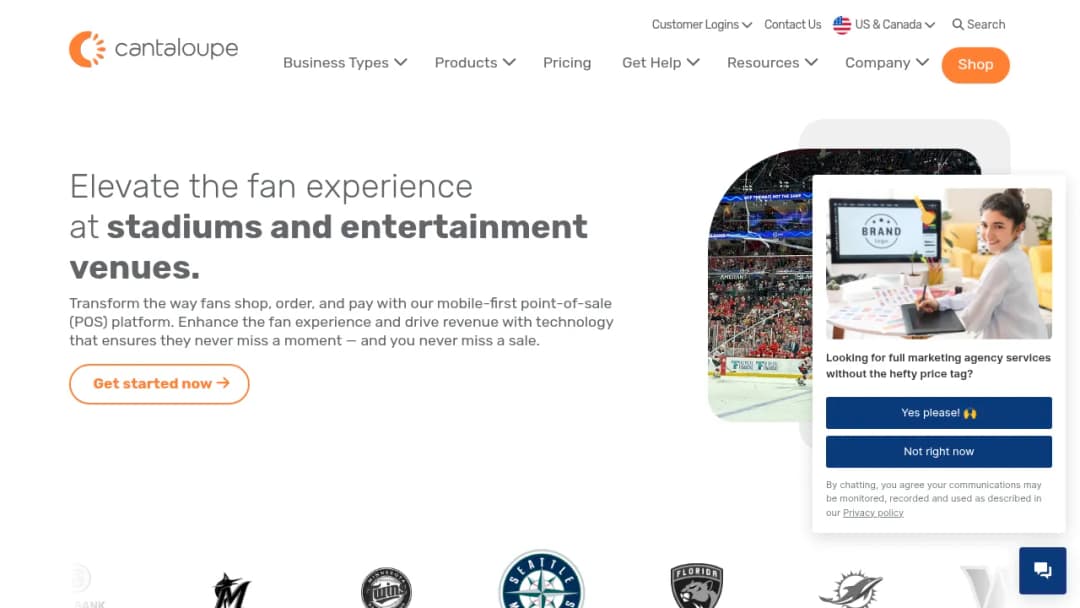Click the Florida Panthers logo

[x=696, y=585]
